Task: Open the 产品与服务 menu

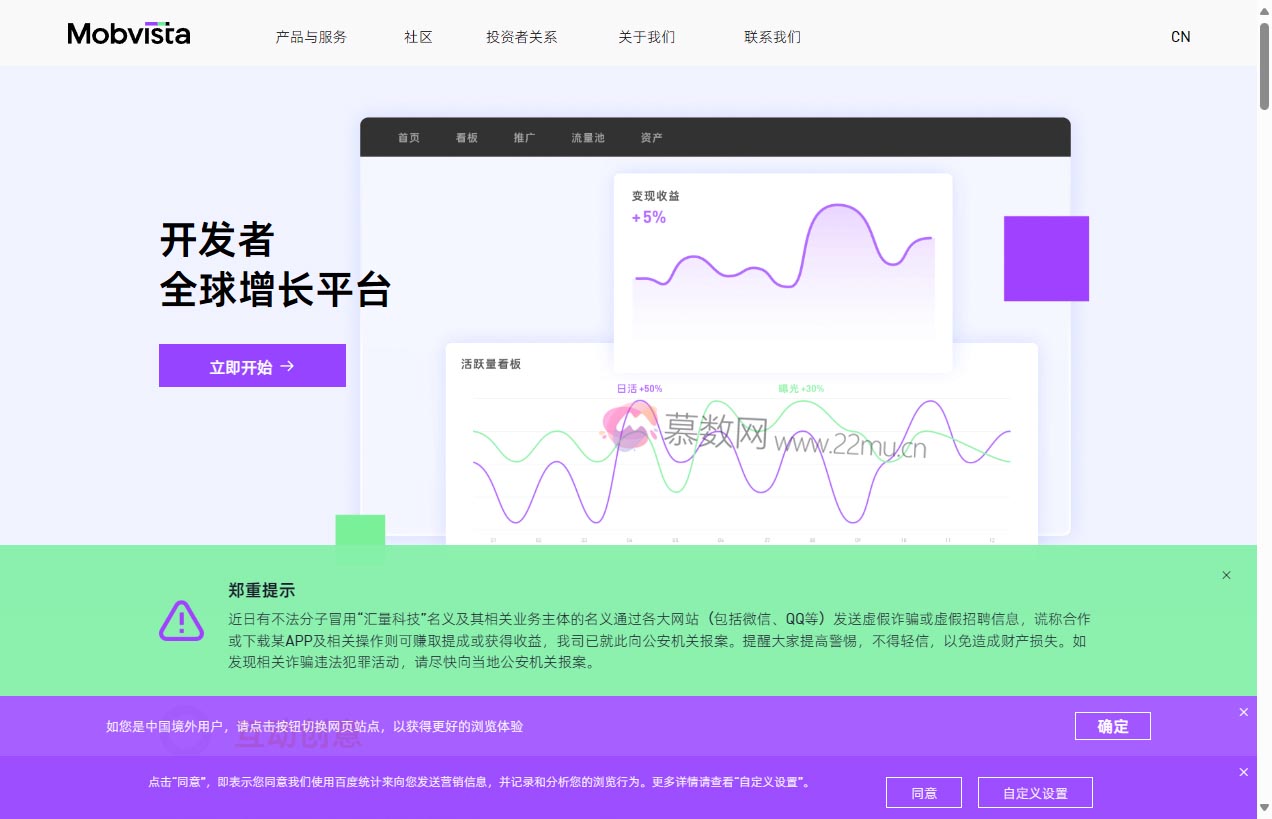Action: click(x=311, y=36)
